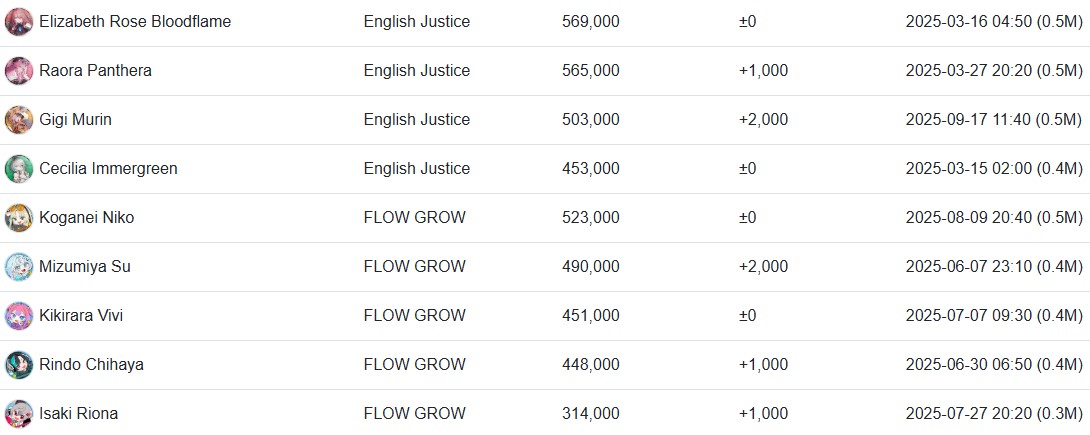Open Mizumiya Su's avatar icon
The image size is (1090, 435).
[19, 267]
